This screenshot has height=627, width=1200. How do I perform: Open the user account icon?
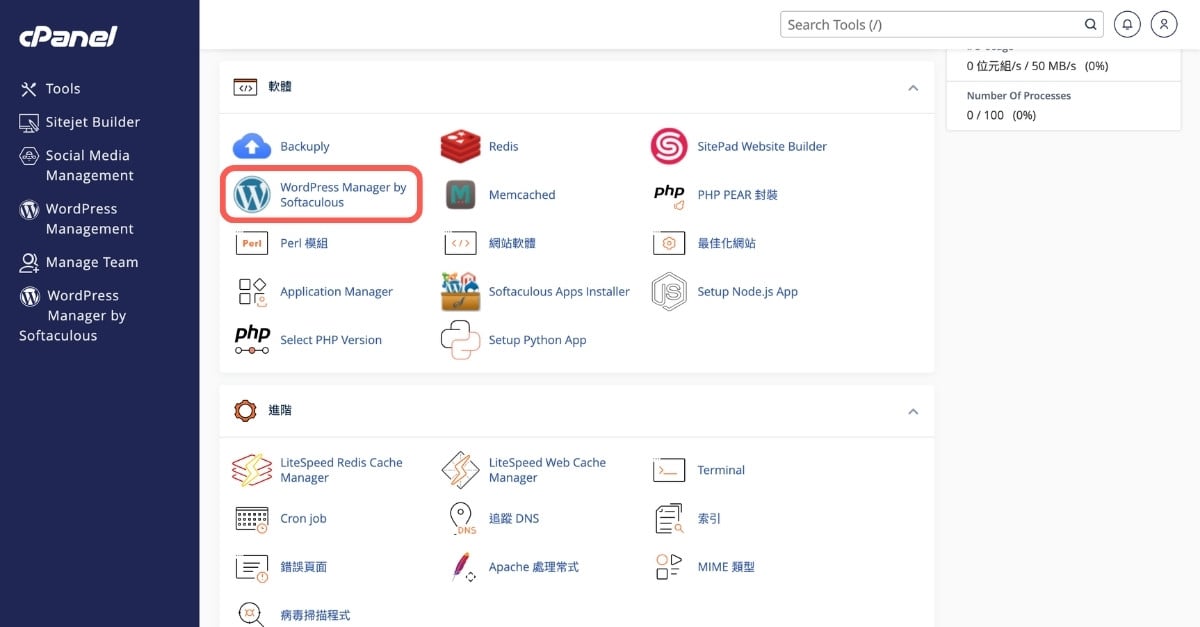[1164, 24]
